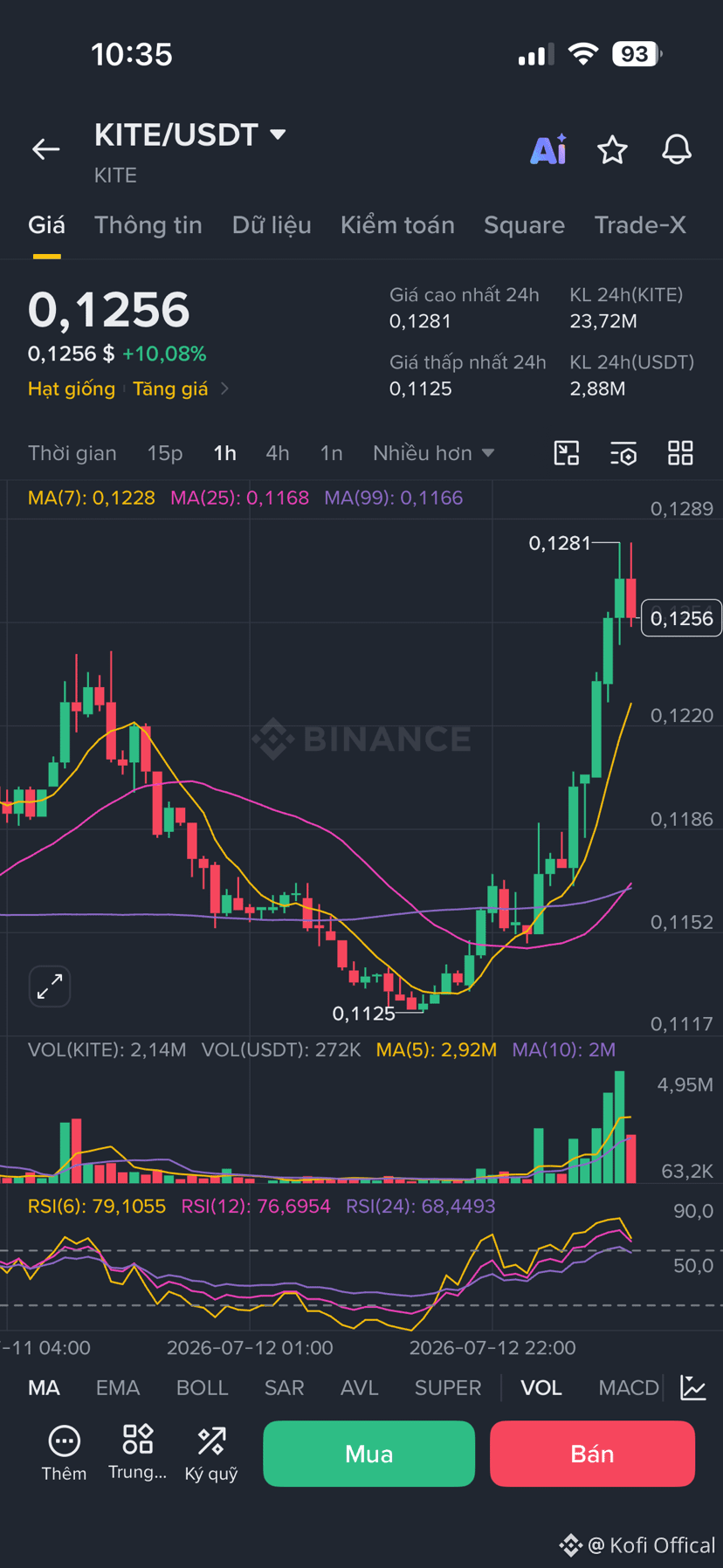
Task: Select the 4h timeframe
Action: click(x=278, y=453)
